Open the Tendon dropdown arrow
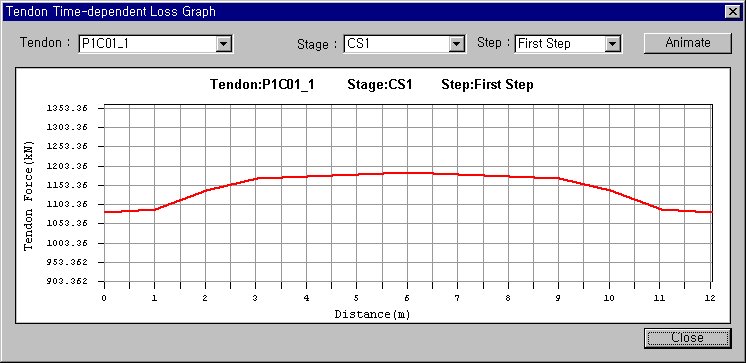 tap(224, 44)
